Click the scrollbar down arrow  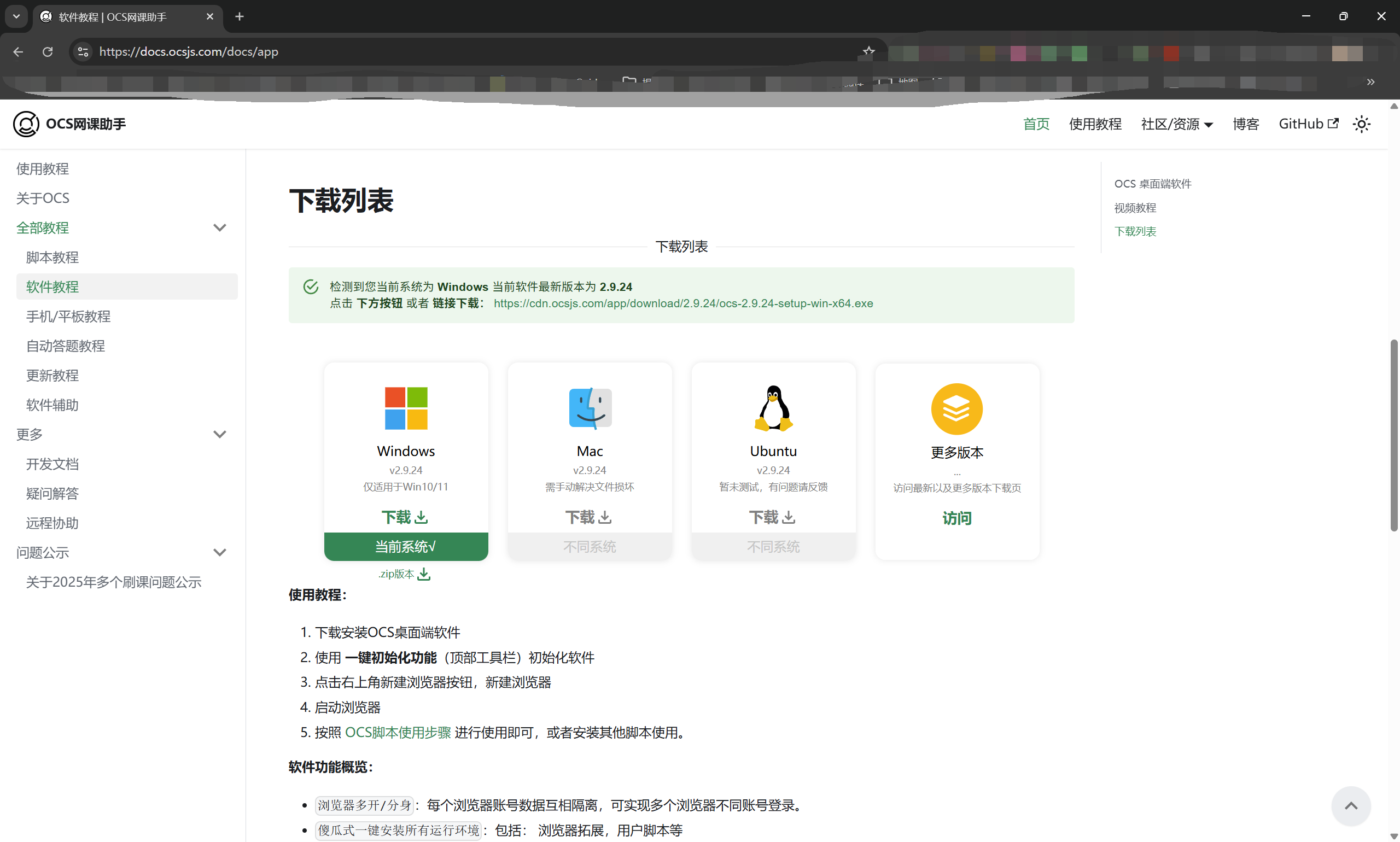click(1394, 837)
